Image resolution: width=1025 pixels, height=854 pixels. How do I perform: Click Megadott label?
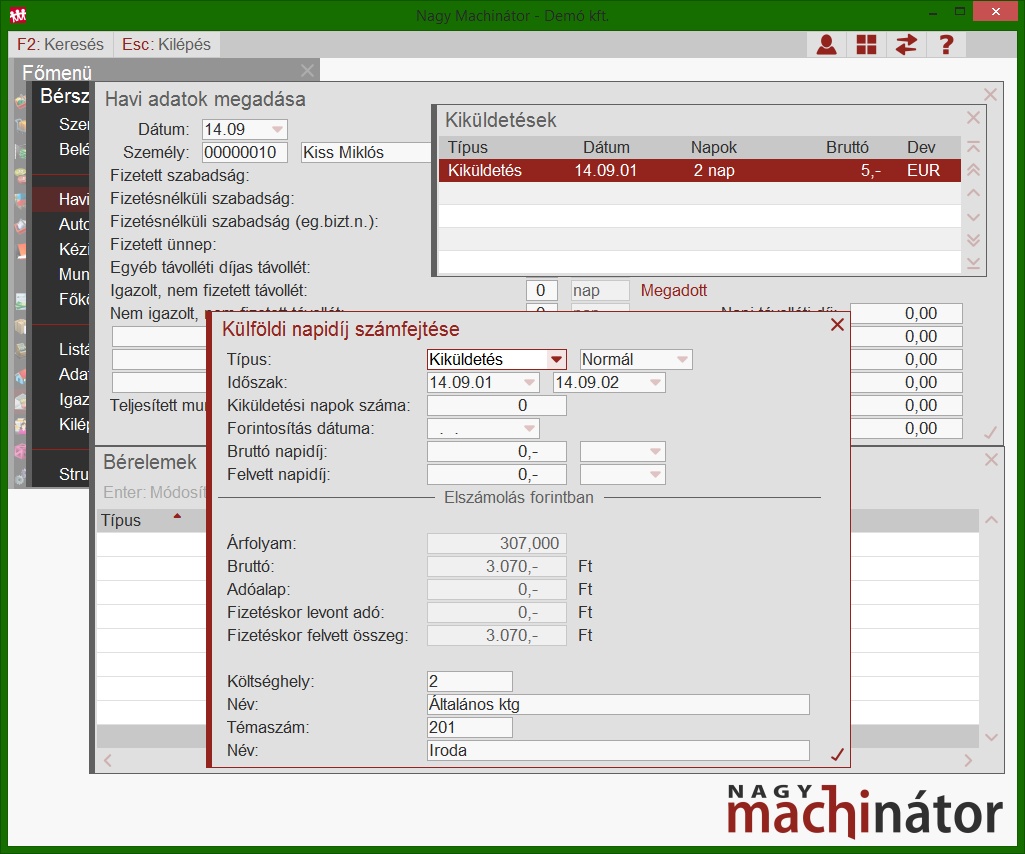click(x=673, y=290)
